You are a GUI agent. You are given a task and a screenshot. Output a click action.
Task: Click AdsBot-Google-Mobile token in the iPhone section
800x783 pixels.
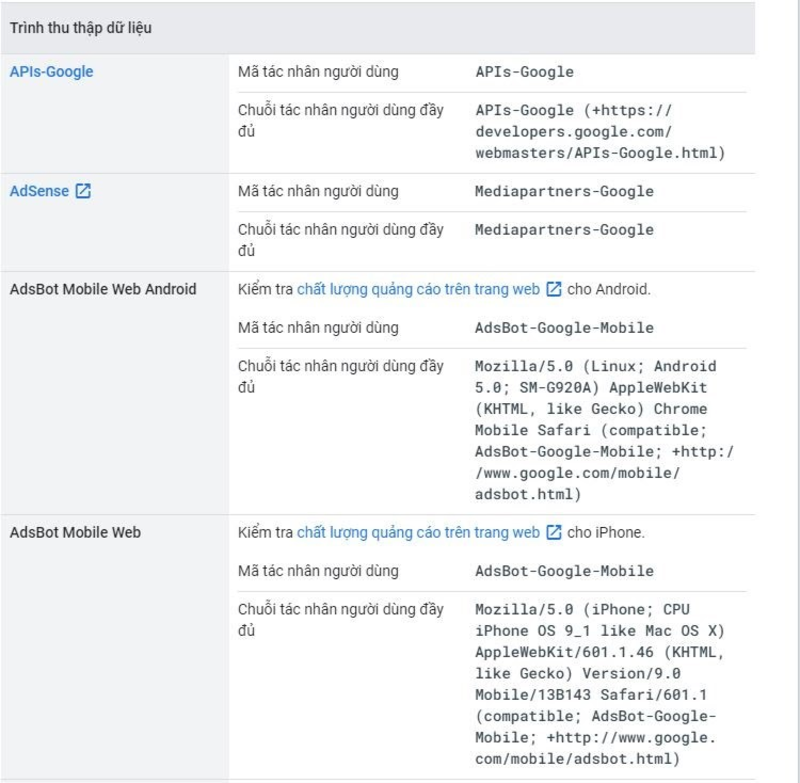point(564,571)
